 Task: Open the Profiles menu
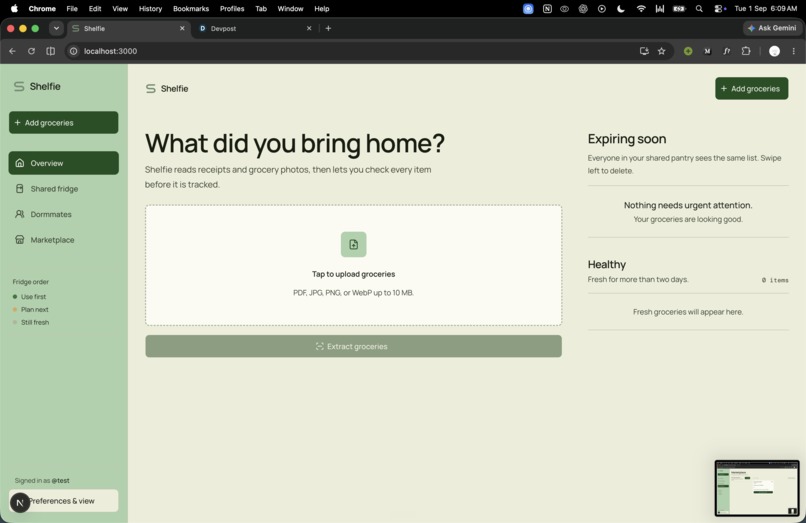point(232,8)
